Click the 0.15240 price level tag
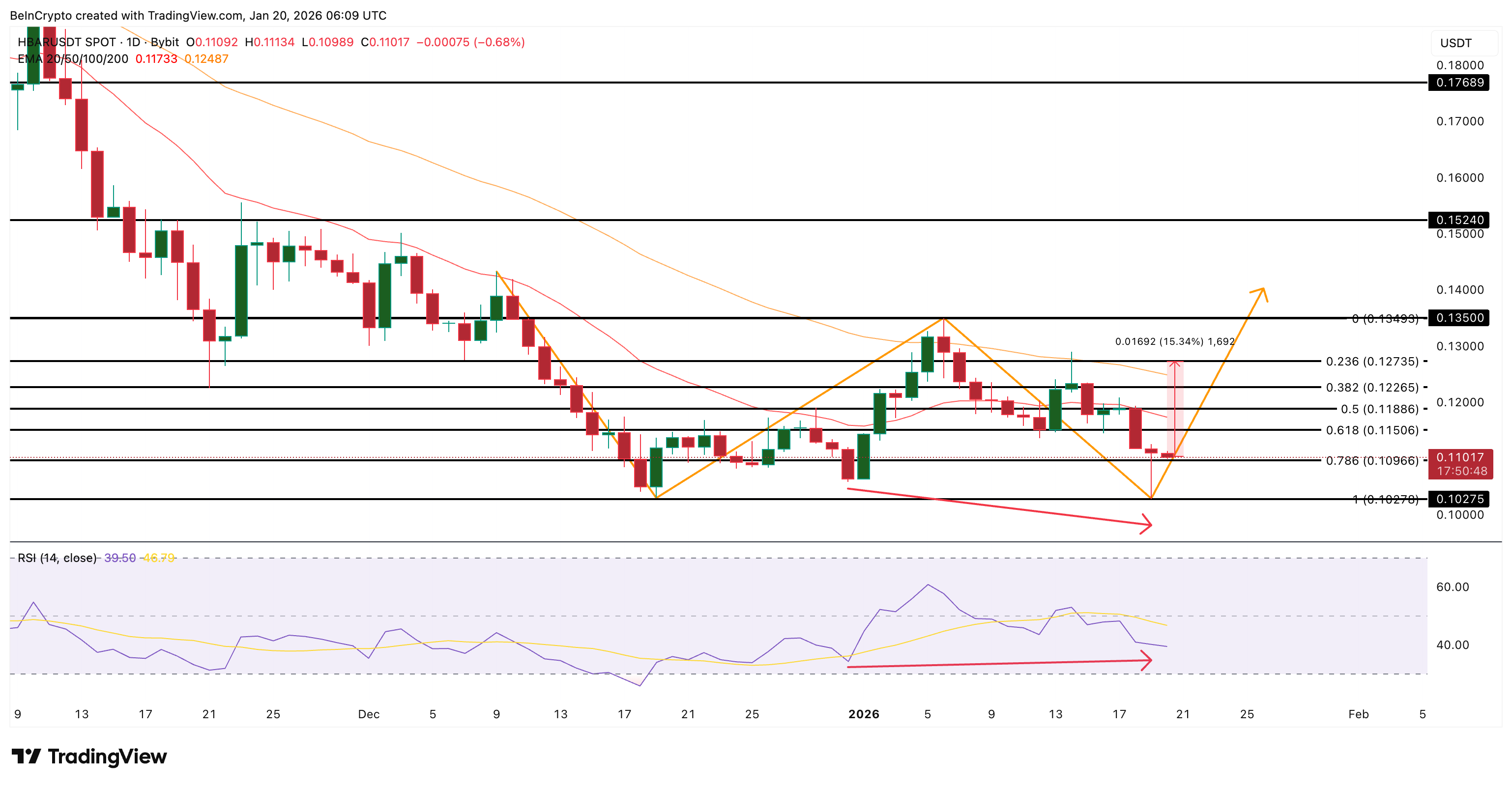Screen dimensions: 1512x786 [1459, 220]
